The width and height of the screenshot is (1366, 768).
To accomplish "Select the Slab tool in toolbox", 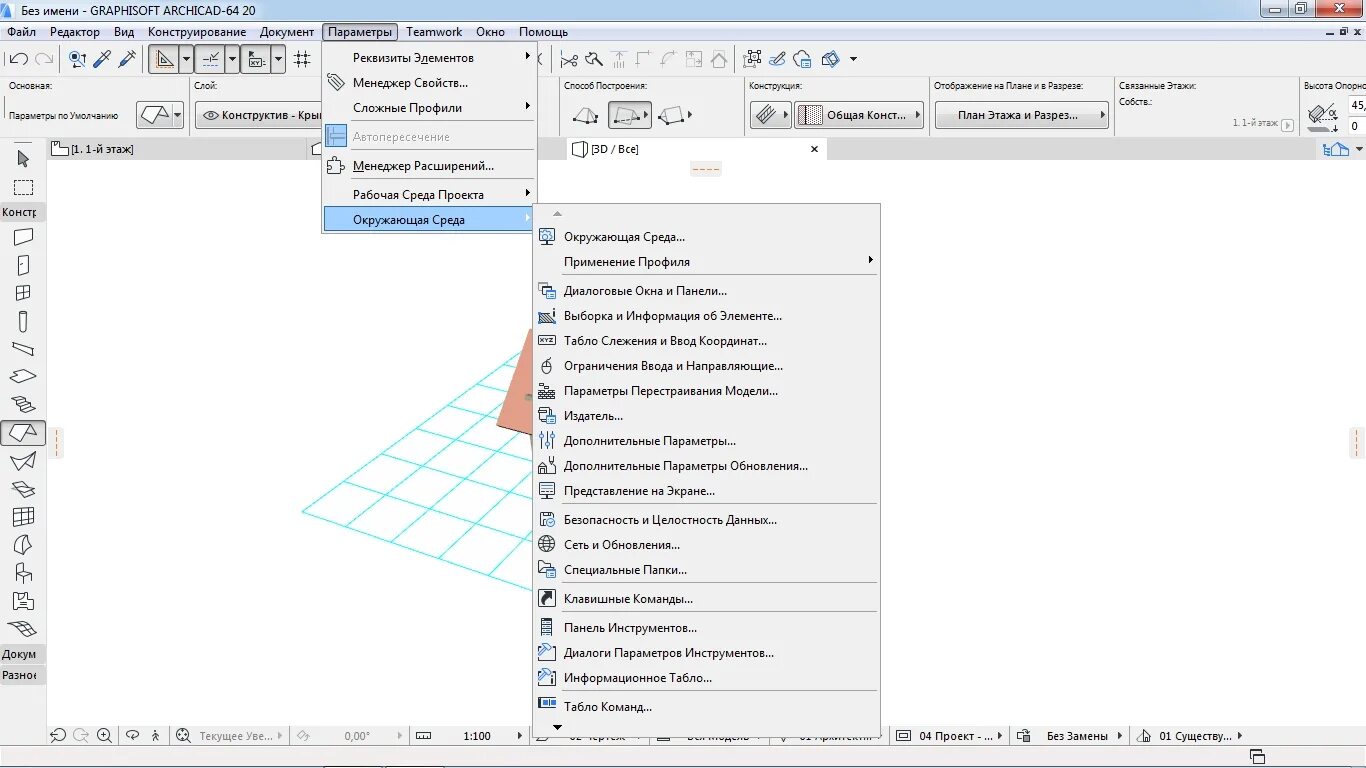I will coord(23,377).
